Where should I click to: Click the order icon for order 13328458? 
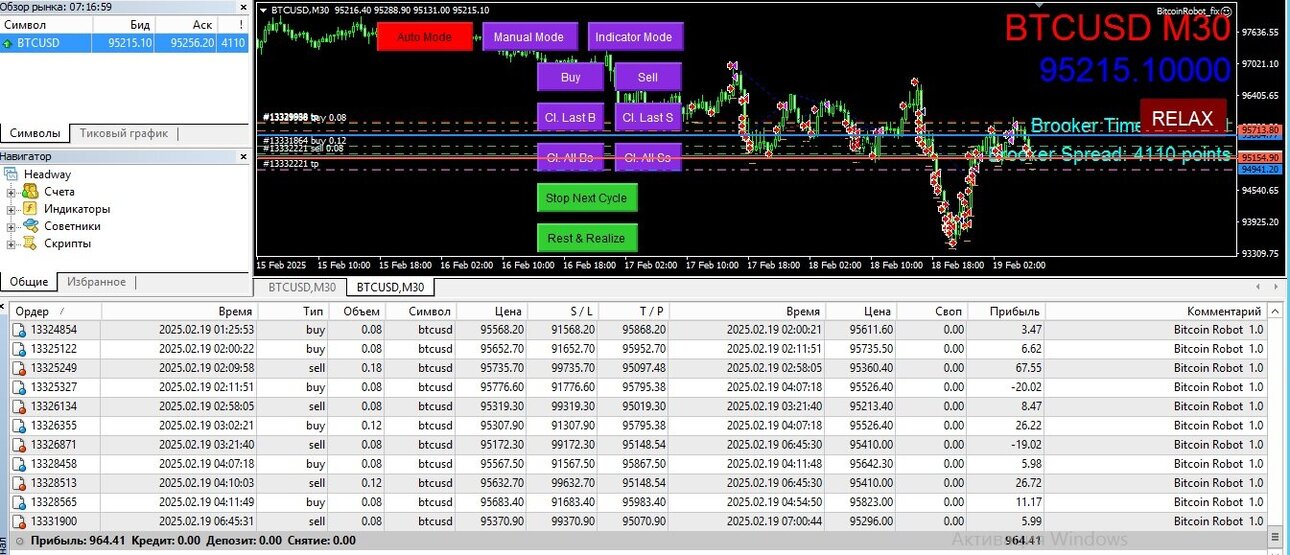click(x=19, y=464)
